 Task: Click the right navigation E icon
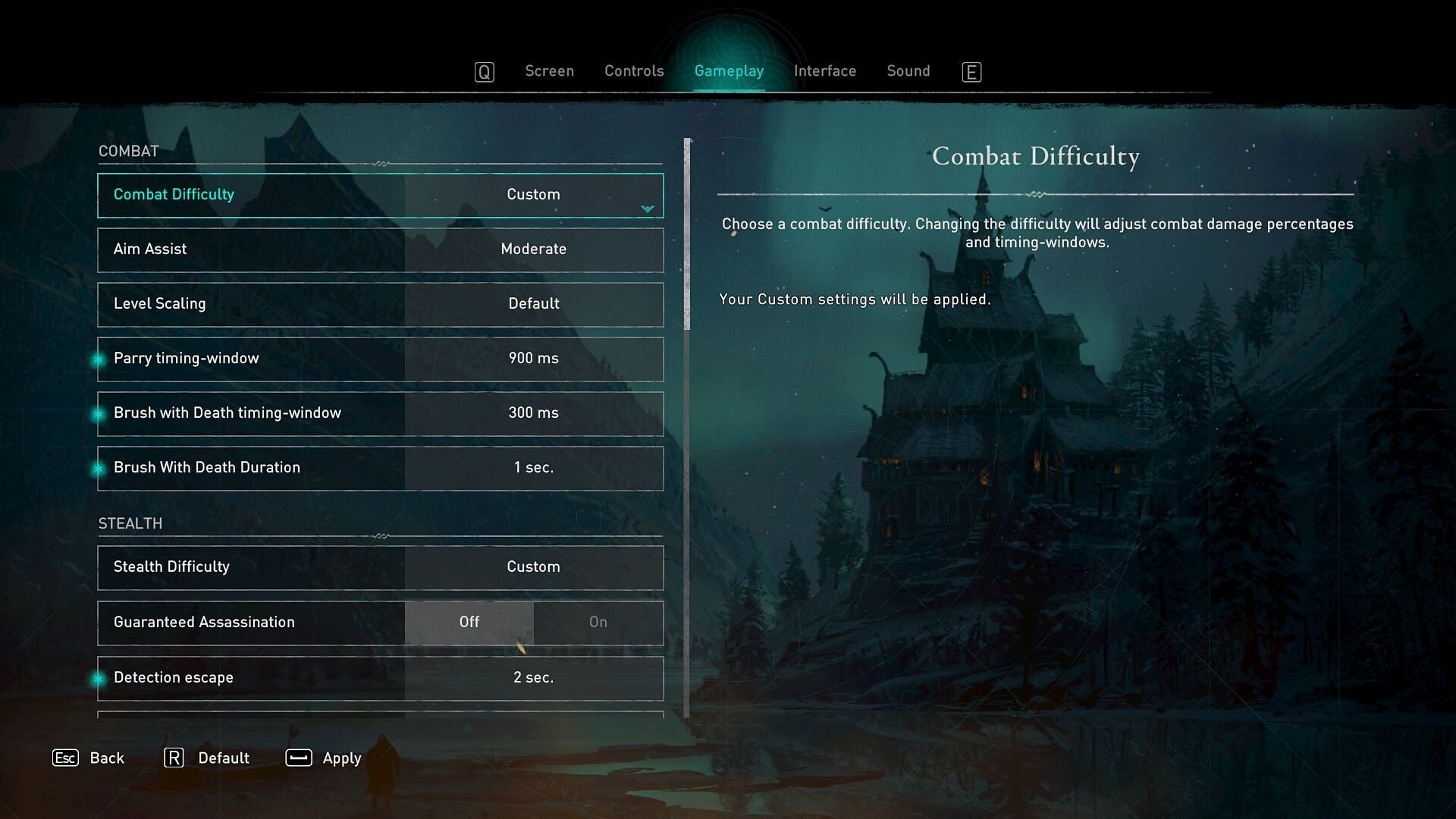[971, 71]
